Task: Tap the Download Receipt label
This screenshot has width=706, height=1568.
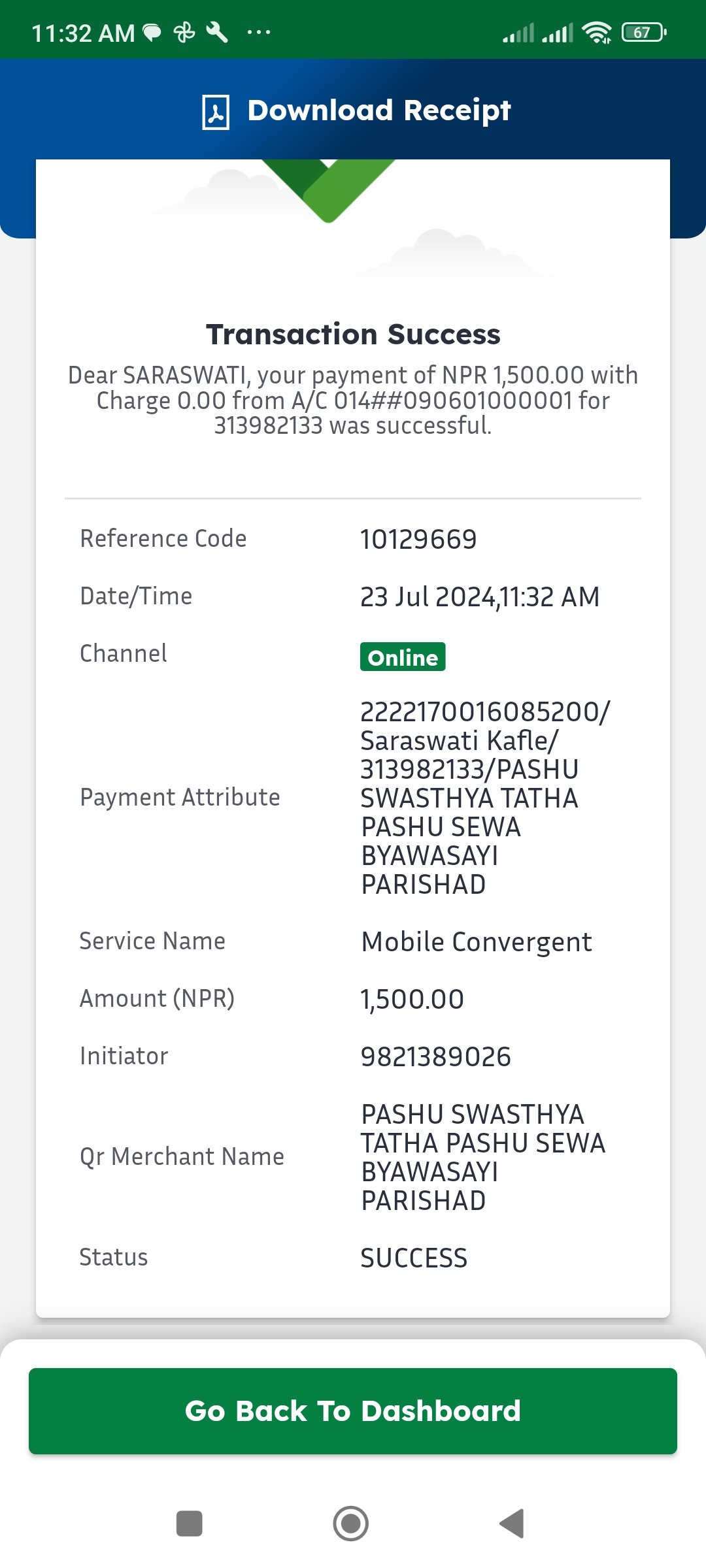Action: pyautogui.click(x=379, y=111)
